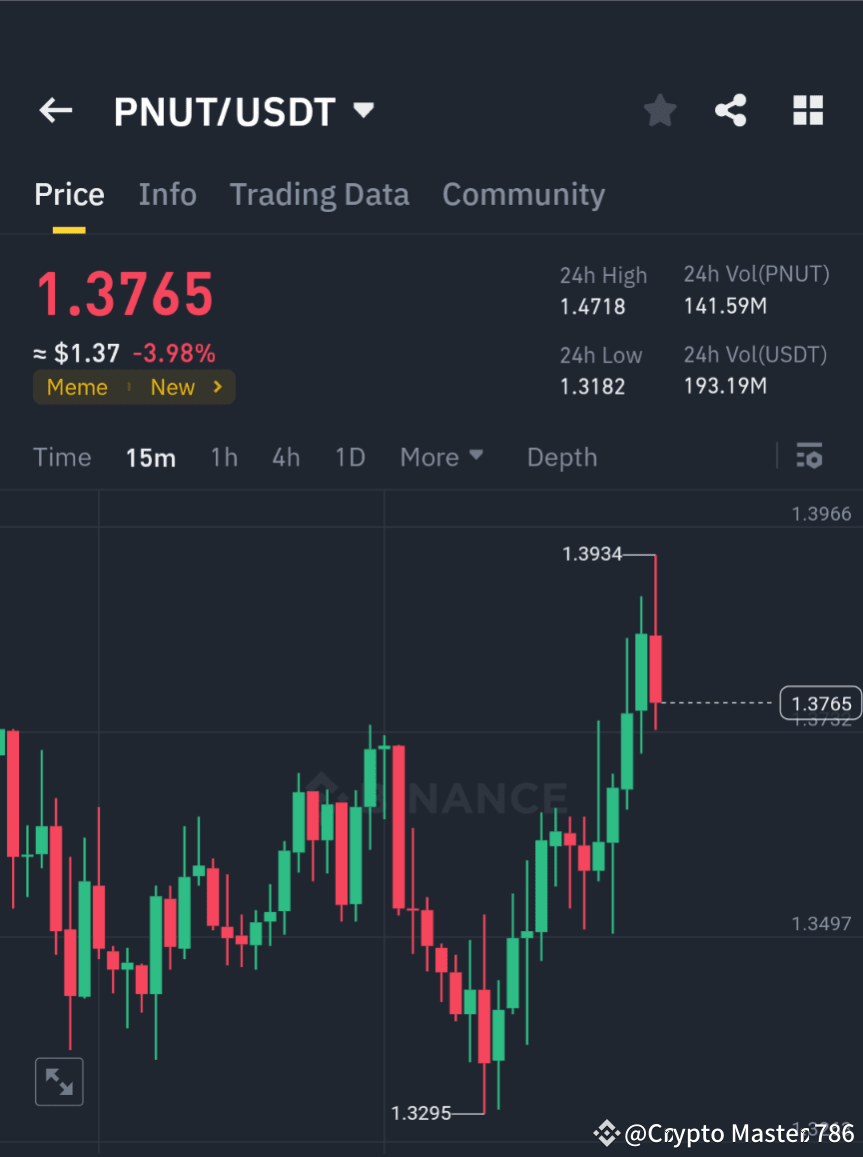Viewport: 863px width, 1157px height.
Task: Switch to the Community tab
Action: point(523,194)
